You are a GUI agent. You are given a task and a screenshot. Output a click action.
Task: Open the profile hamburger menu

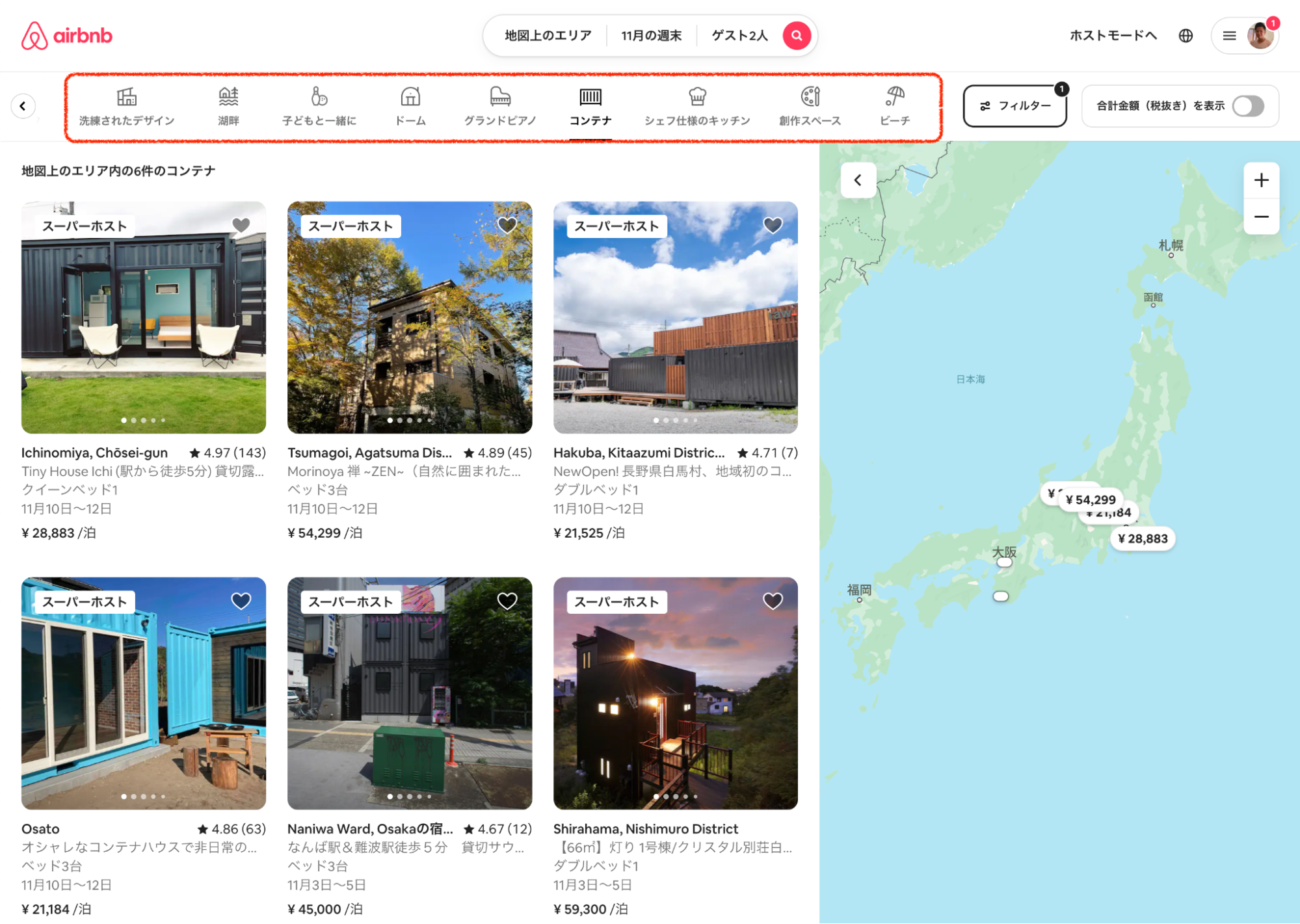(1228, 36)
